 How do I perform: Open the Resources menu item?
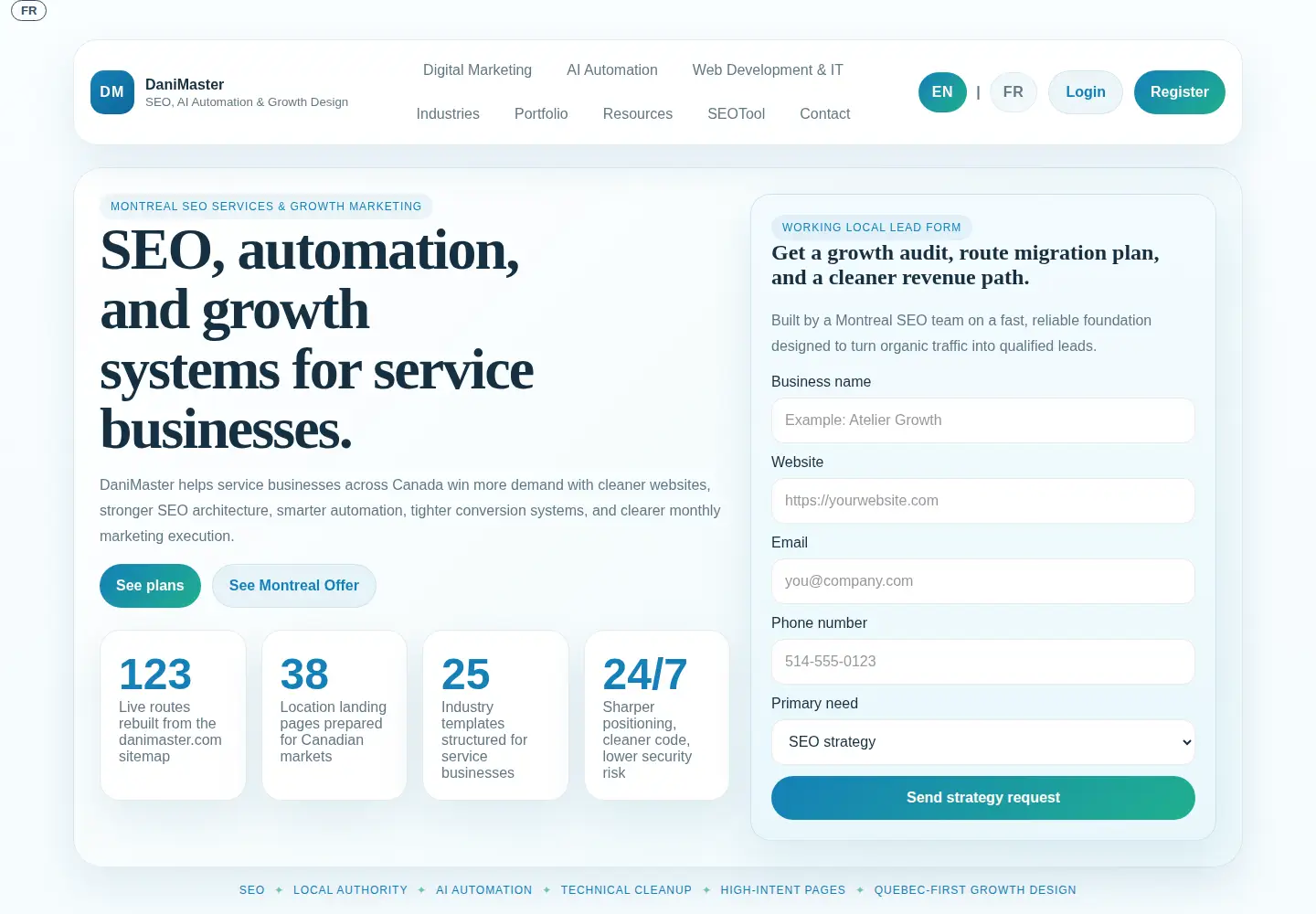(638, 114)
